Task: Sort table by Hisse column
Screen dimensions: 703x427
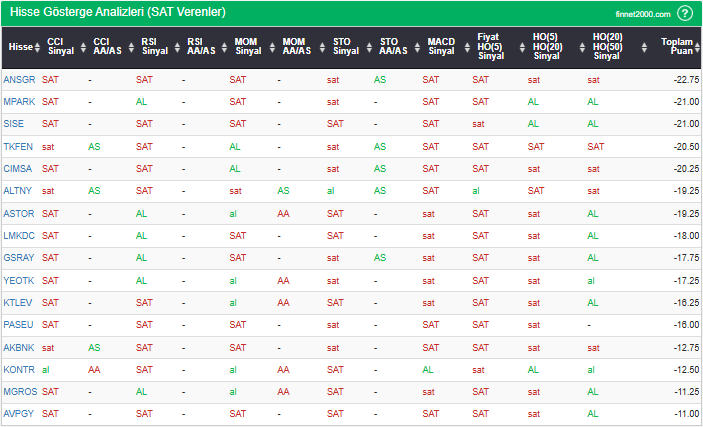Action: point(19,47)
